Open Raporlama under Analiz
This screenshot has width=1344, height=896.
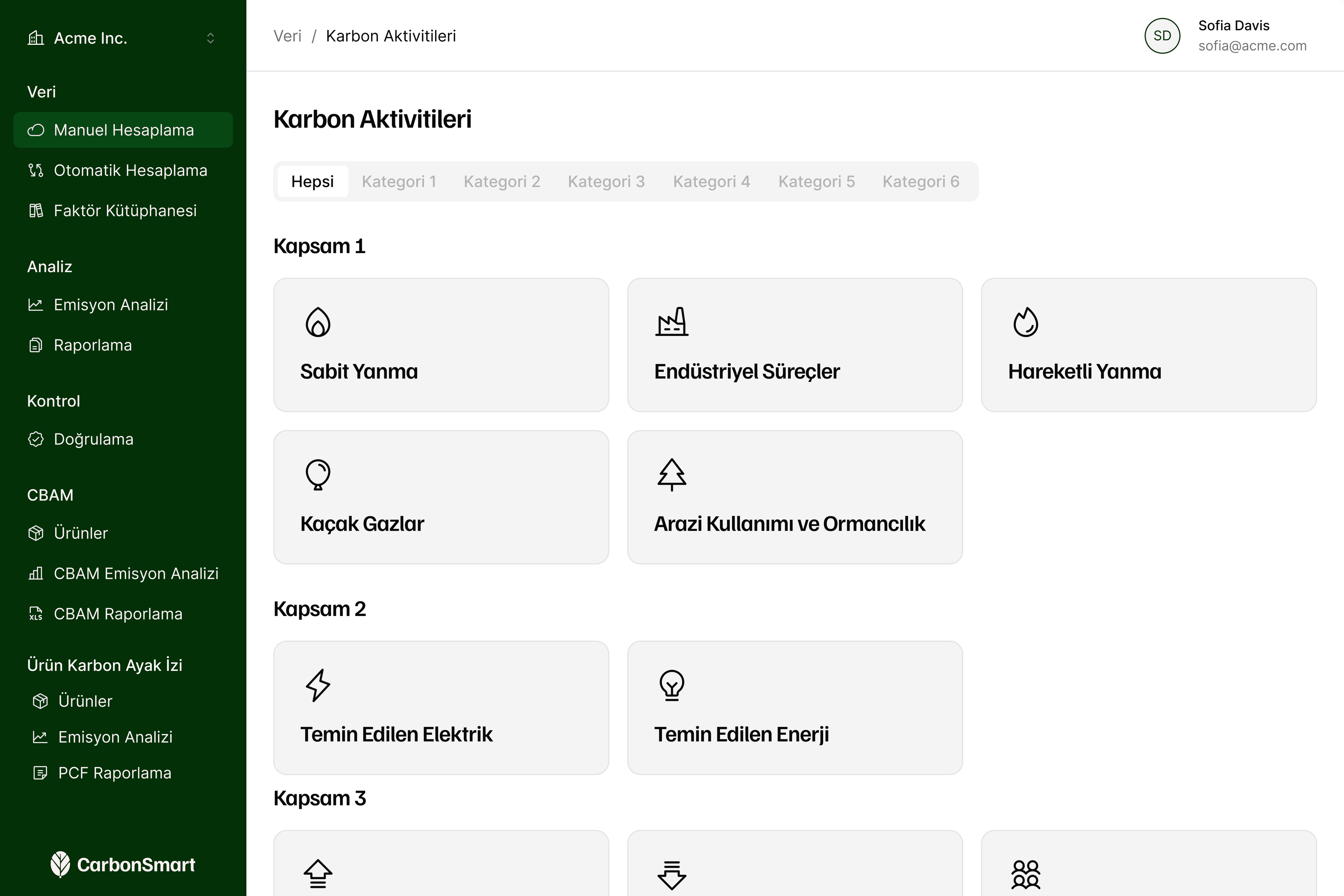point(124,345)
